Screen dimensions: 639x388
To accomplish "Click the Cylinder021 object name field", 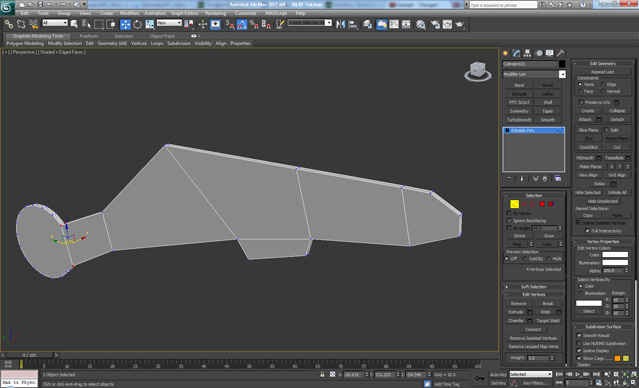I will pyautogui.click(x=530, y=64).
